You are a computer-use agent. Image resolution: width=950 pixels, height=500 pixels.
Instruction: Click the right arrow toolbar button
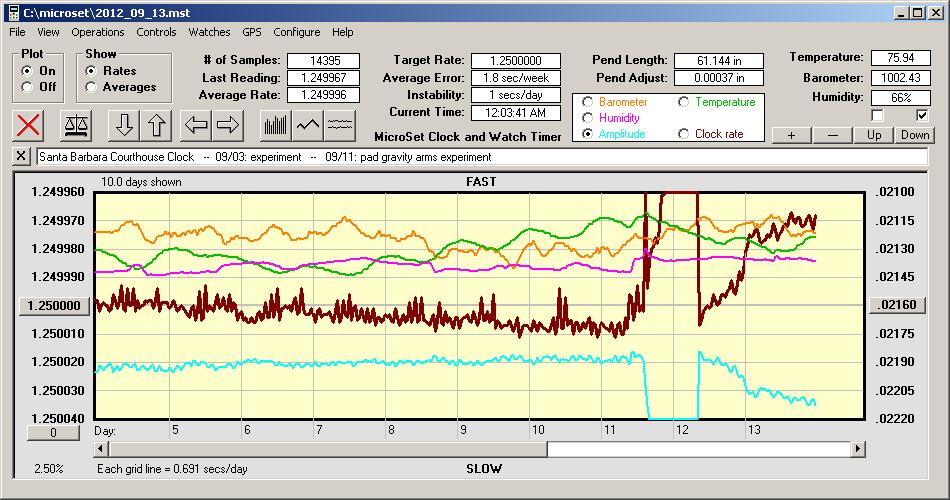[x=228, y=125]
